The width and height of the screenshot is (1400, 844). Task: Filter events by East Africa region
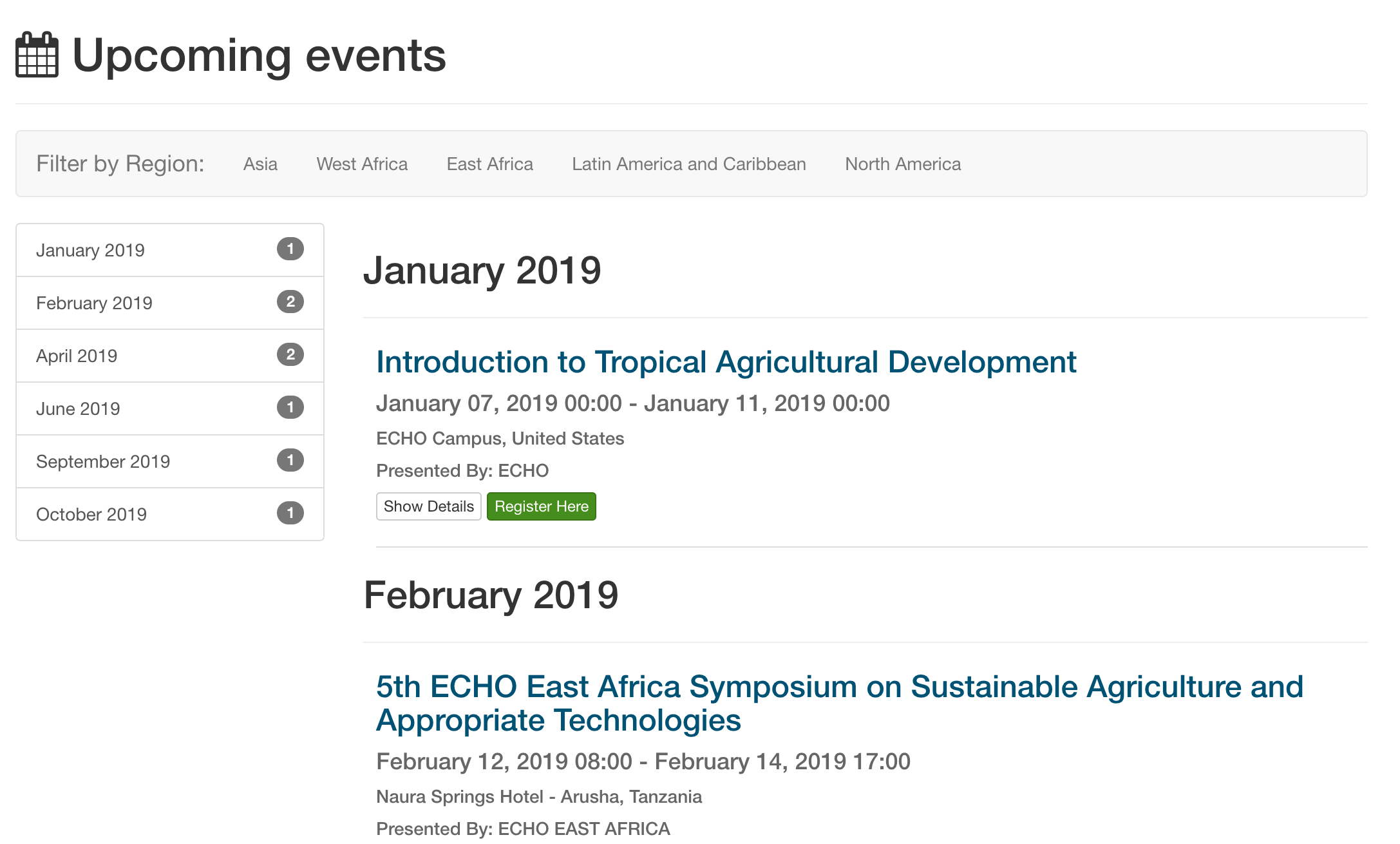pos(489,164)
